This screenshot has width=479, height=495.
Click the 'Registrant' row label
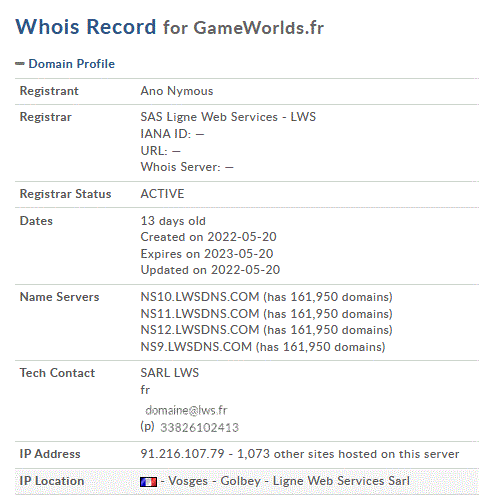click(49, 91)
